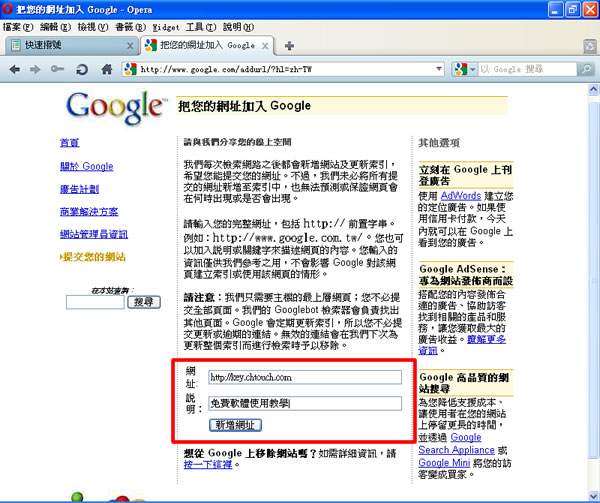Go to the Home page icon

click(106, 69)
